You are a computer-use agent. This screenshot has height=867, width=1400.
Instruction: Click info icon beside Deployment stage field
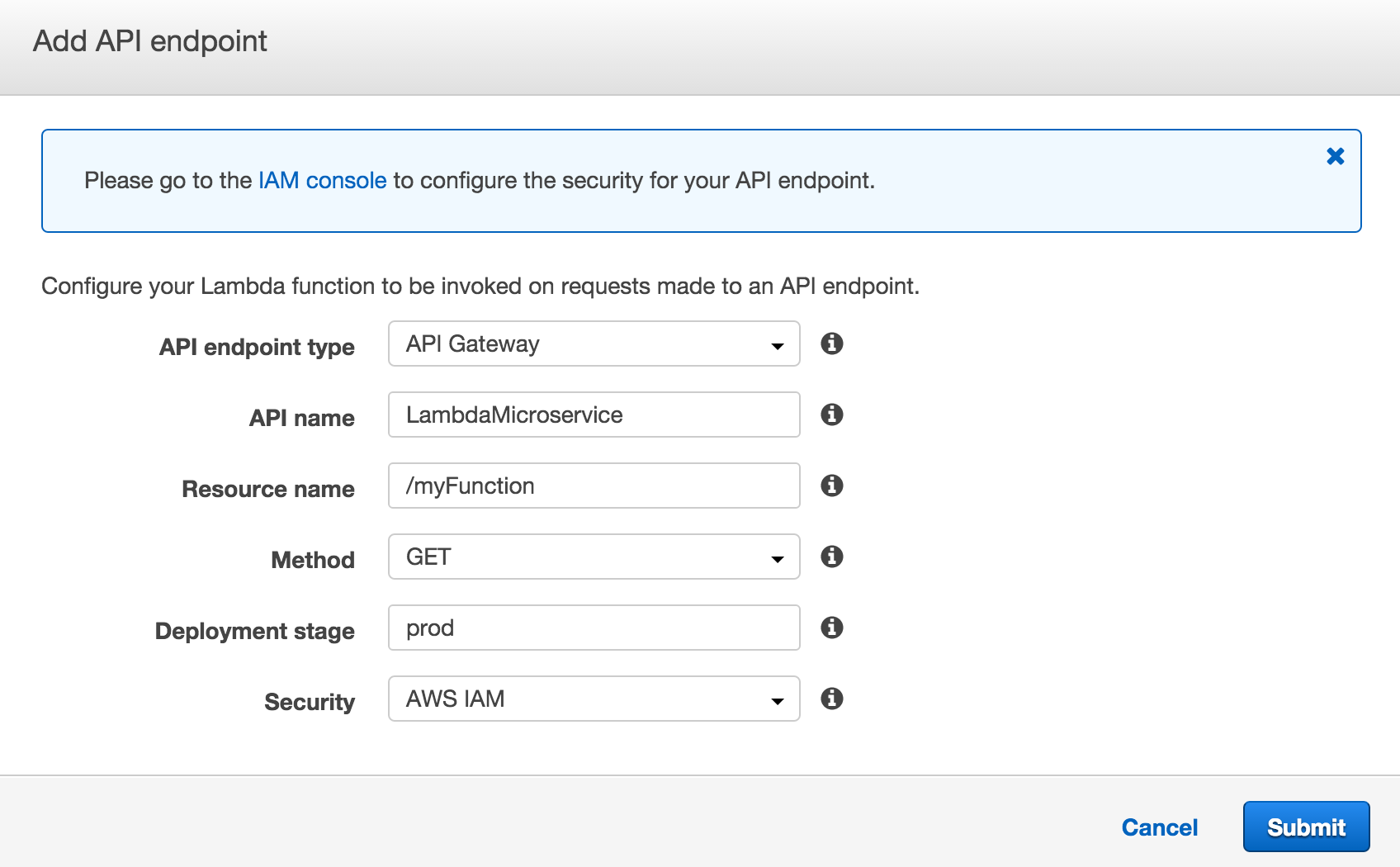coord(832,628)
